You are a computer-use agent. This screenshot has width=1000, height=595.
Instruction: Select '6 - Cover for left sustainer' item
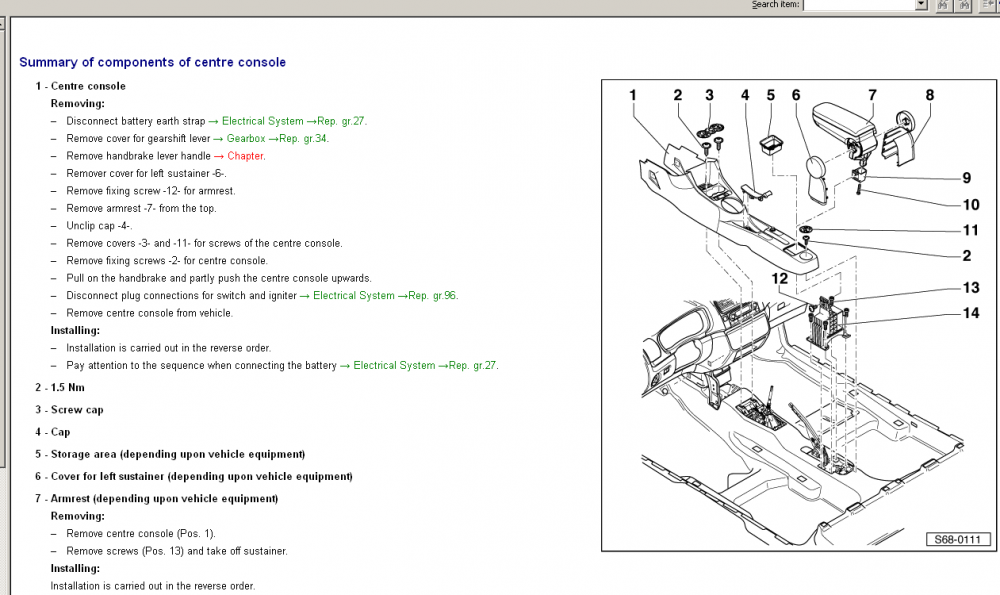point(194,476)
